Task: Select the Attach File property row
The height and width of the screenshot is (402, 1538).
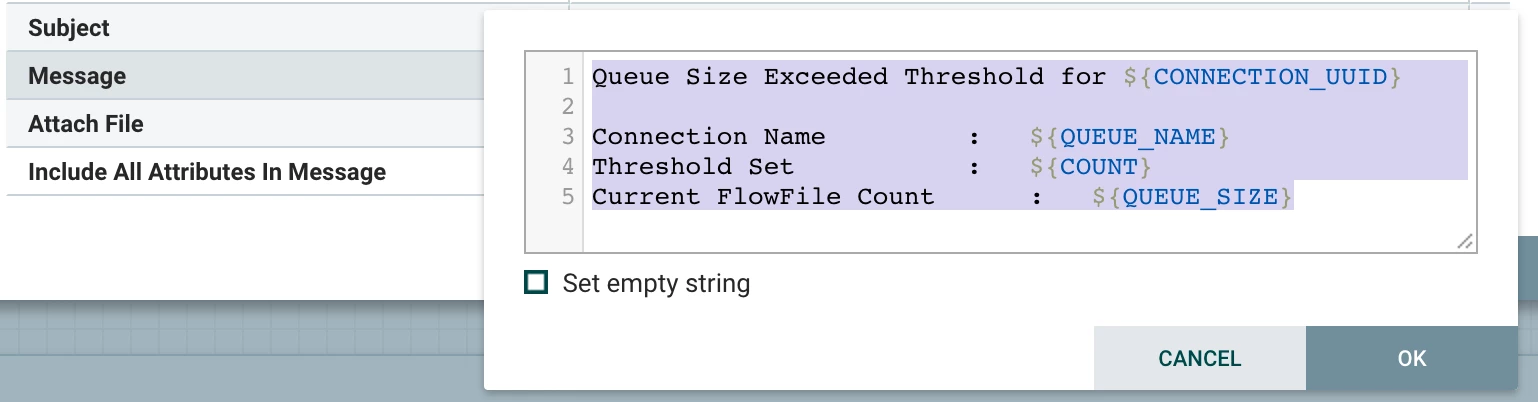Action: [x=245, y=124]
